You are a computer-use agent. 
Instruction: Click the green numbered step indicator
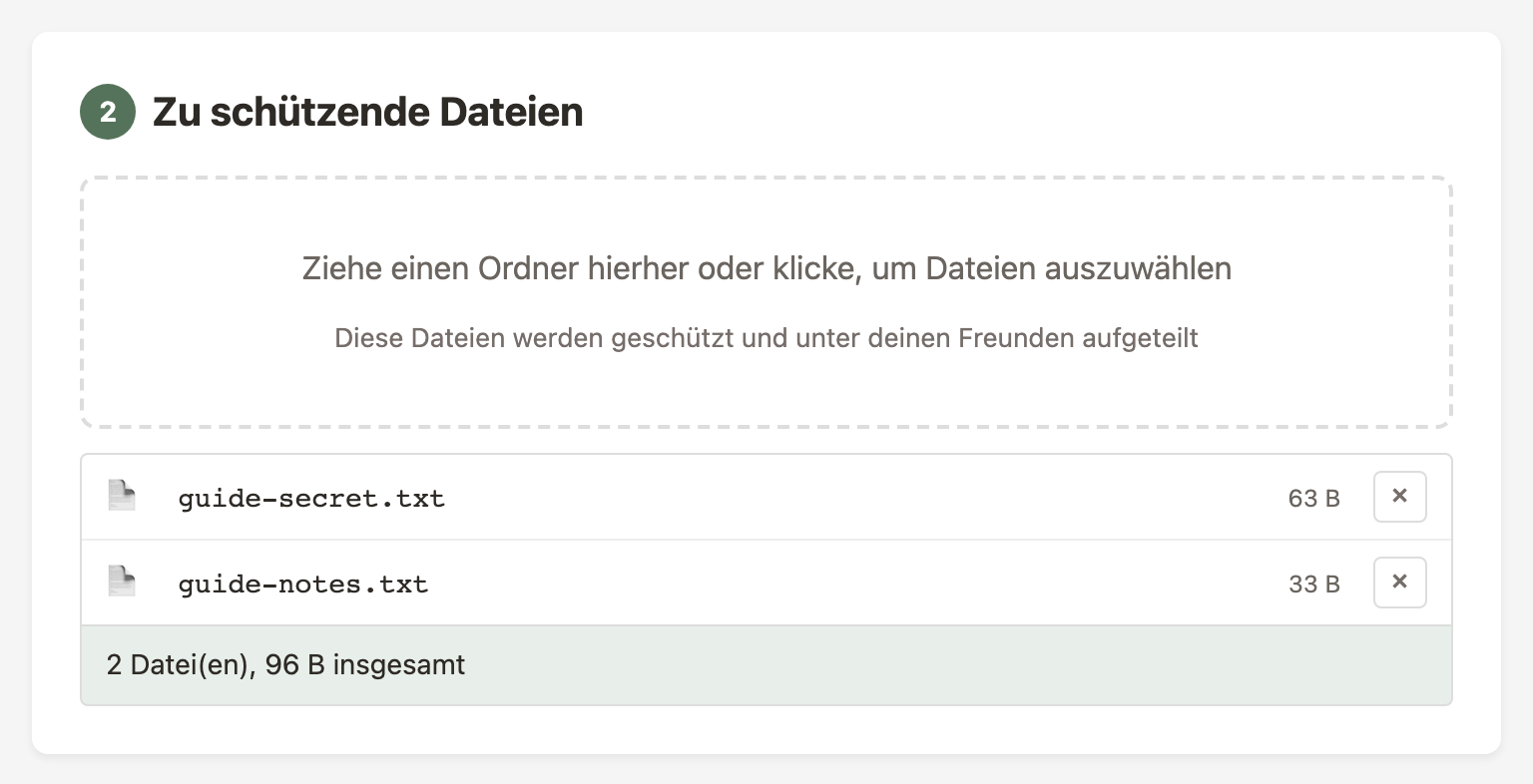(107, 112)
